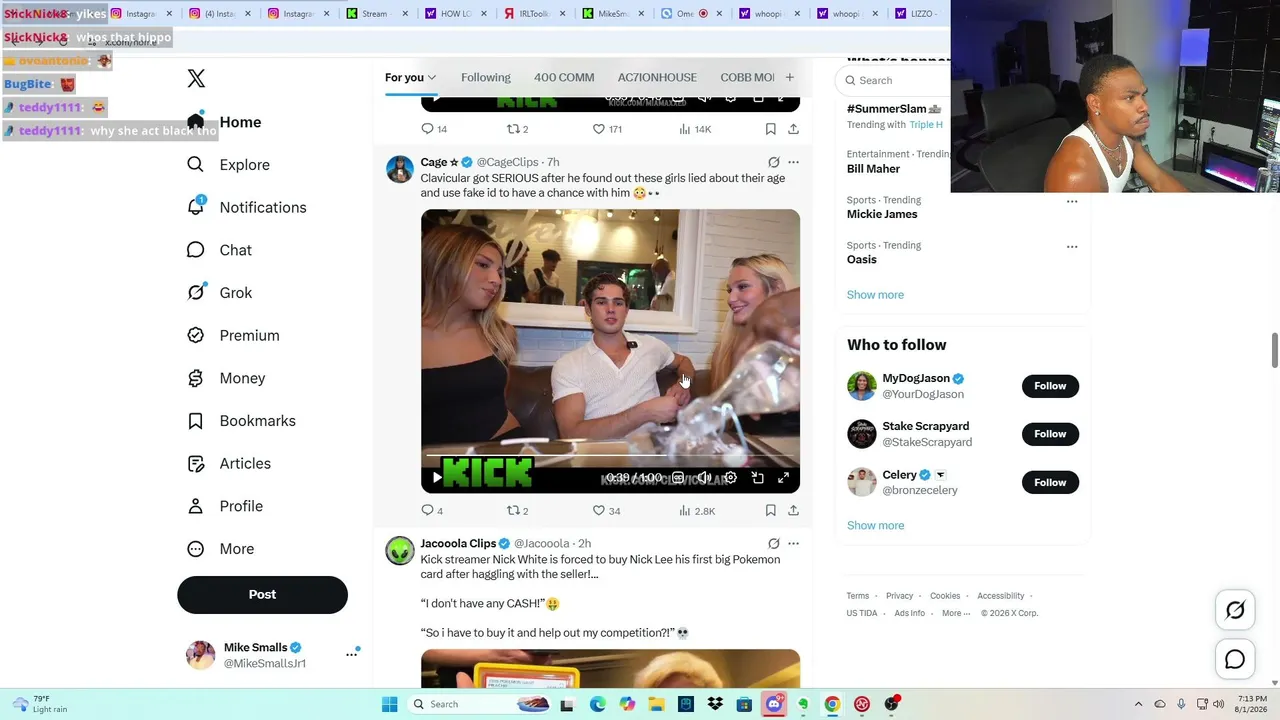Enter fullscreen on the Clavicular video
1280x720 pixels.
[783, 478]
